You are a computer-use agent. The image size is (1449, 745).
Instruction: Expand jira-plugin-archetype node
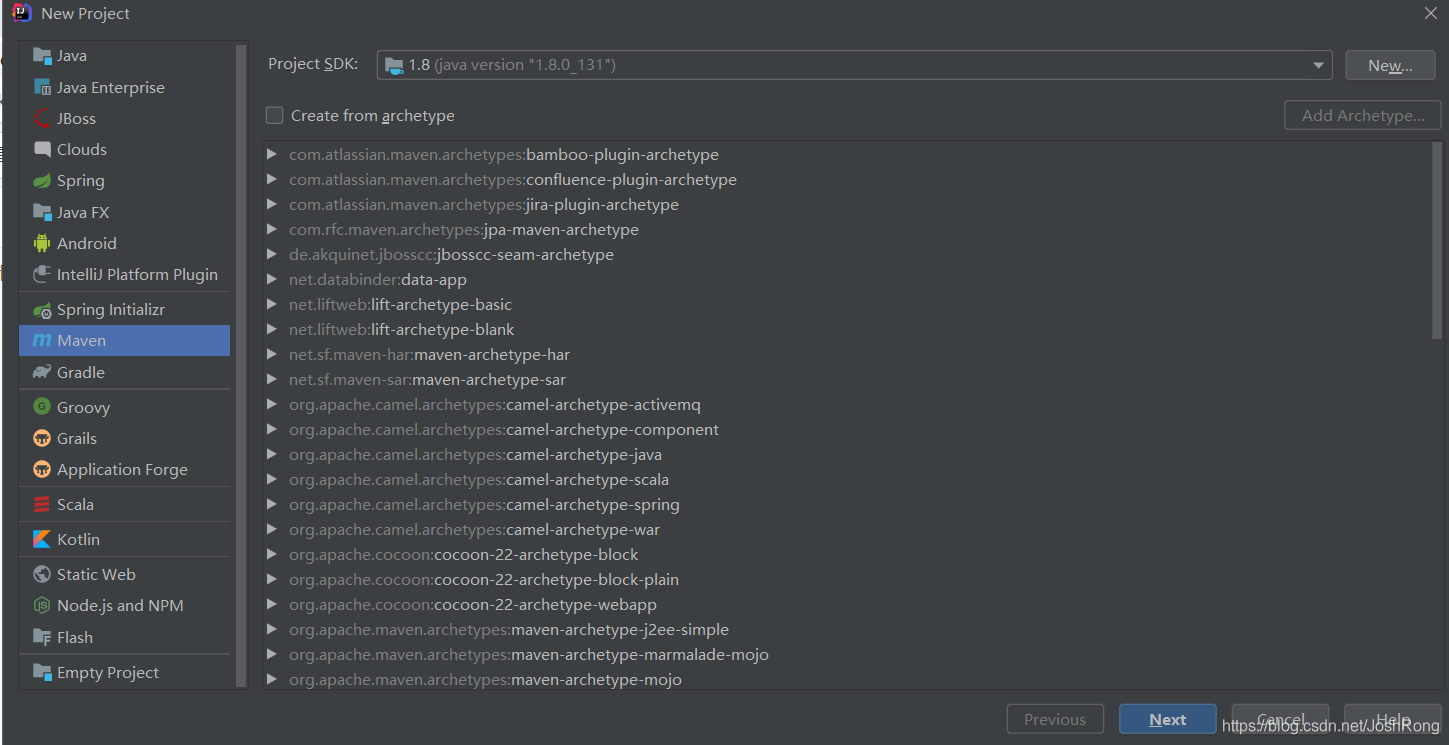(x=272, y=204)
